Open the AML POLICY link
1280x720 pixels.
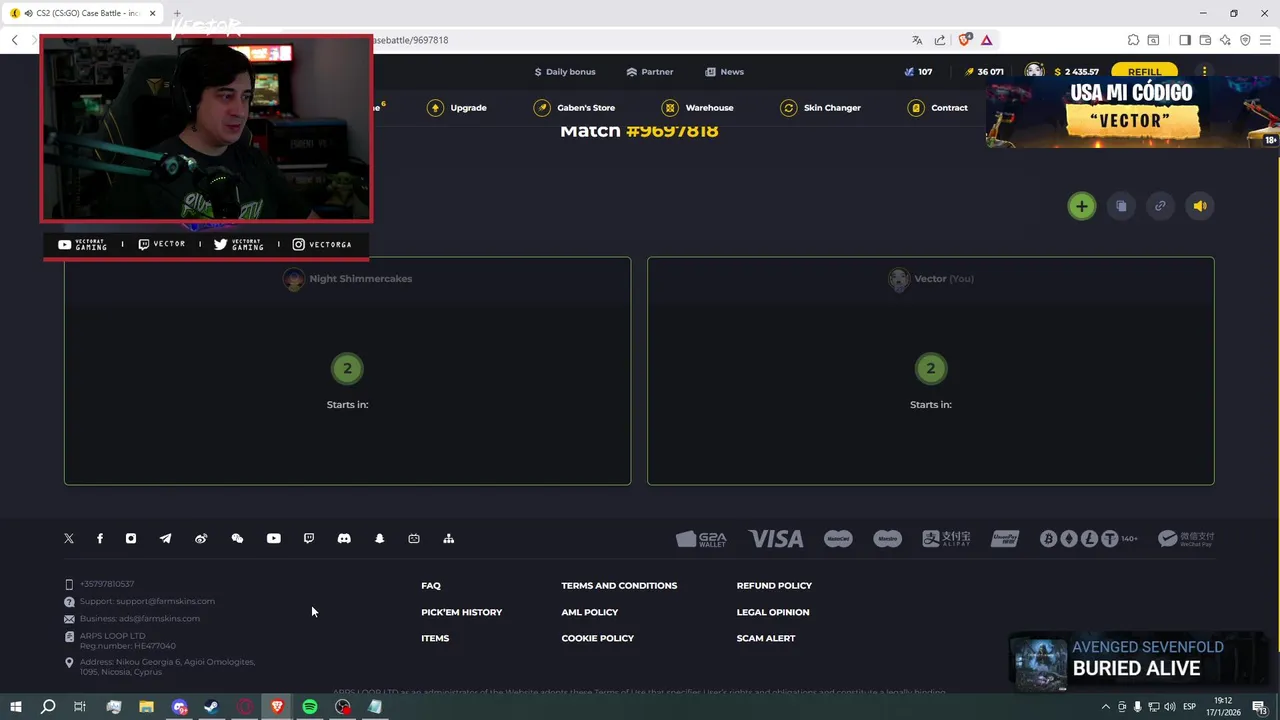[x=590, y=612]
